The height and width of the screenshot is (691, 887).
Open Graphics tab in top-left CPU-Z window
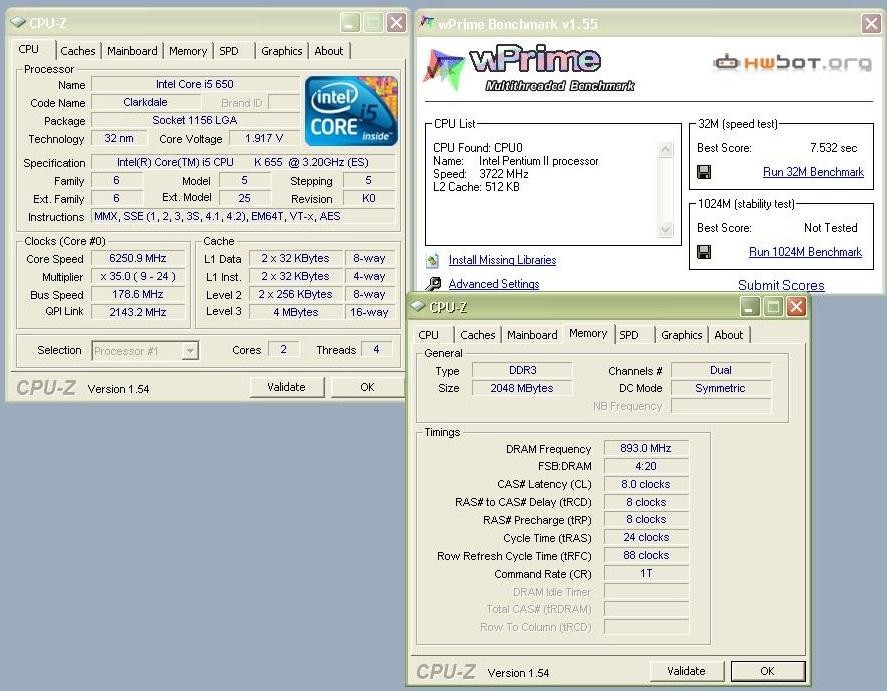281,51
